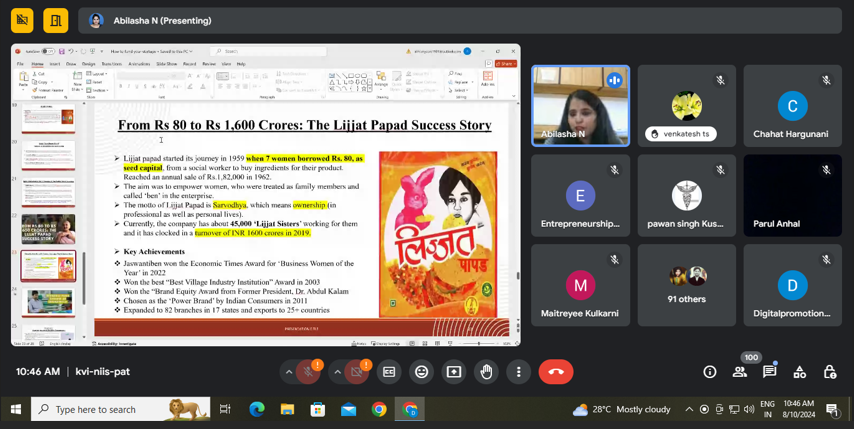Click the taskbar search box
The height and width of the screenshot is (429, 854).
(120, 409)
